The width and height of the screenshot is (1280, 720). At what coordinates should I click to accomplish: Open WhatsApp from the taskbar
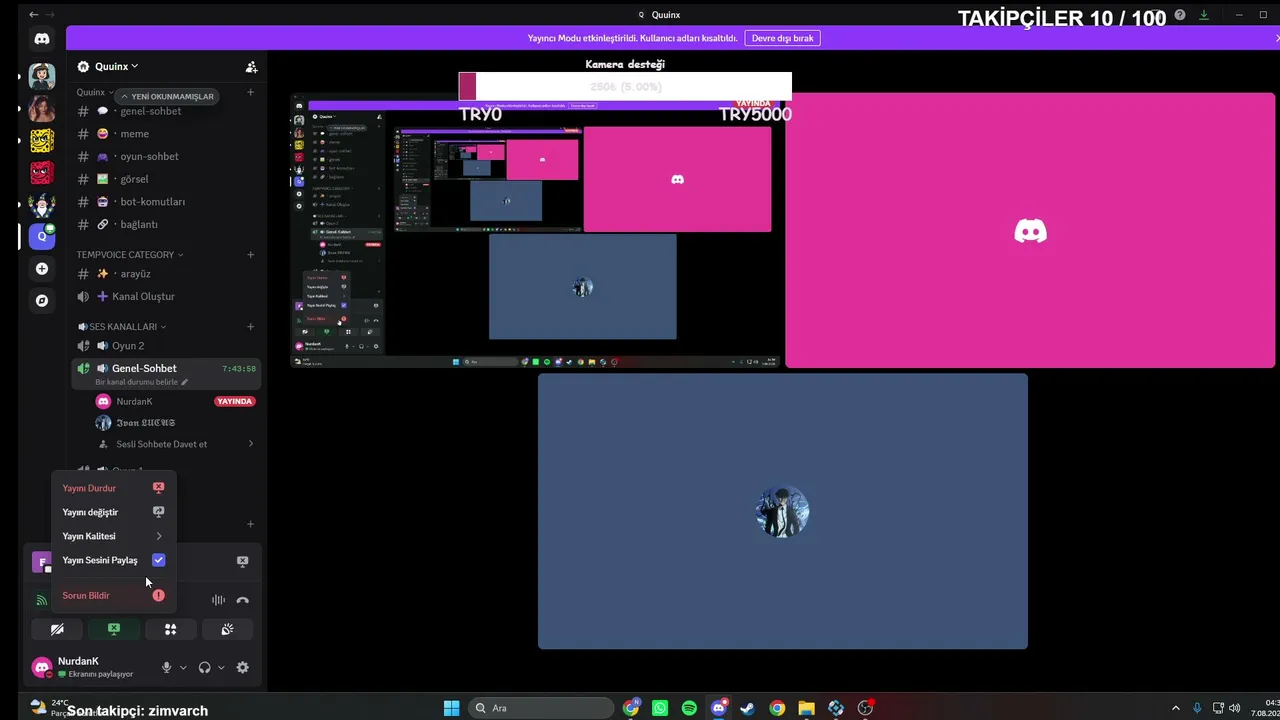coord(660,708)
